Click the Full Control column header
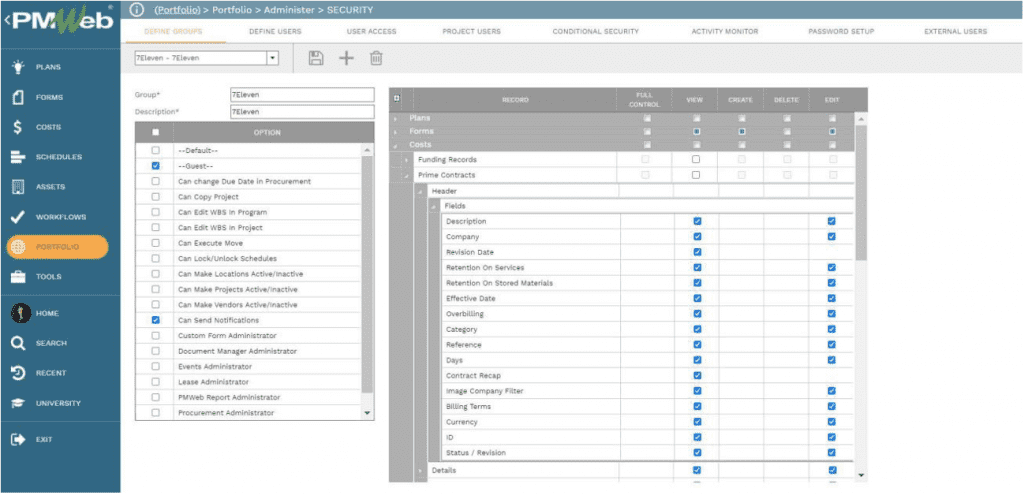 [645, 99]
